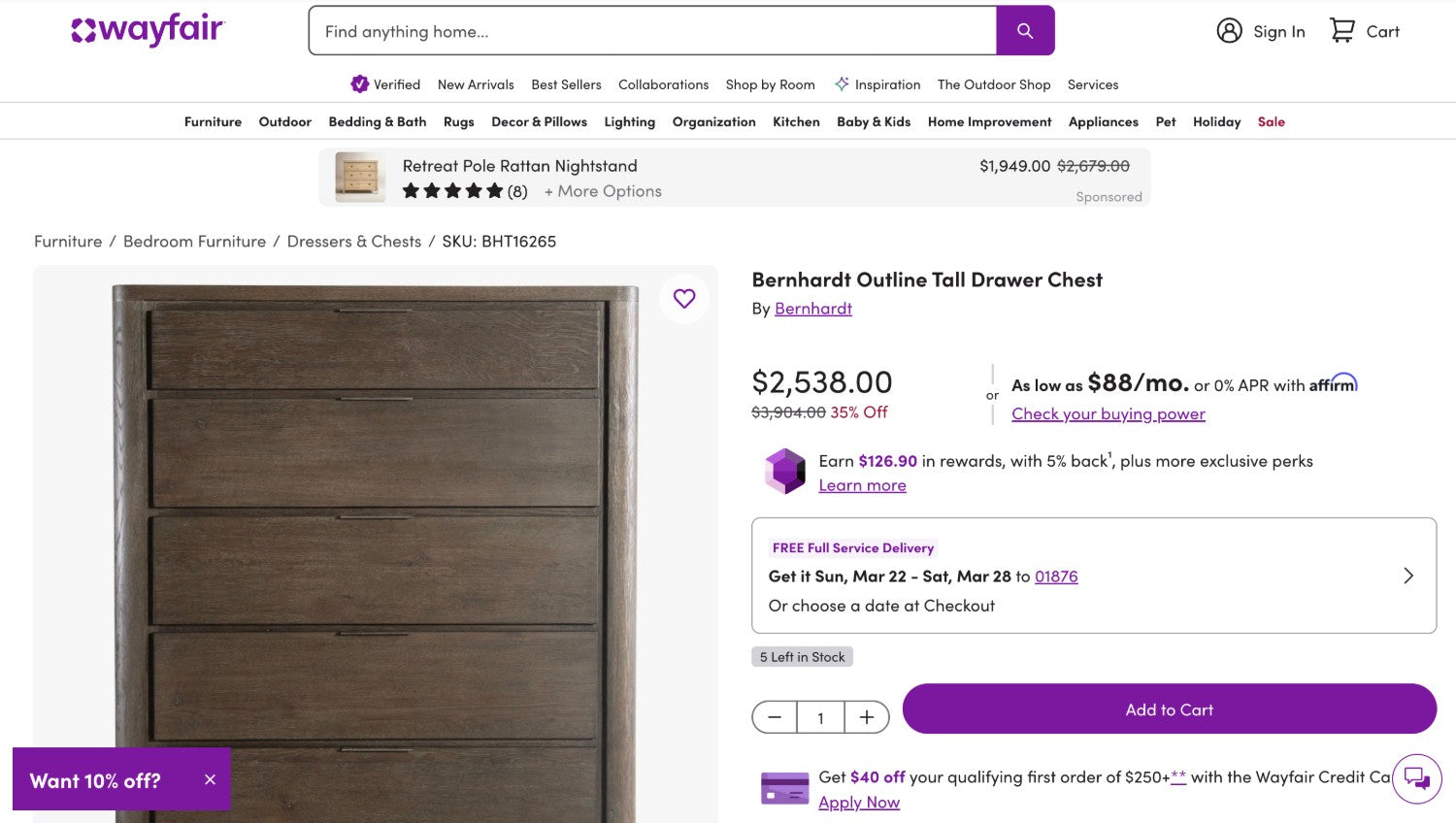Open the Furniture category menu
This screenshot has height=823, width=1456.
point(213,121)
